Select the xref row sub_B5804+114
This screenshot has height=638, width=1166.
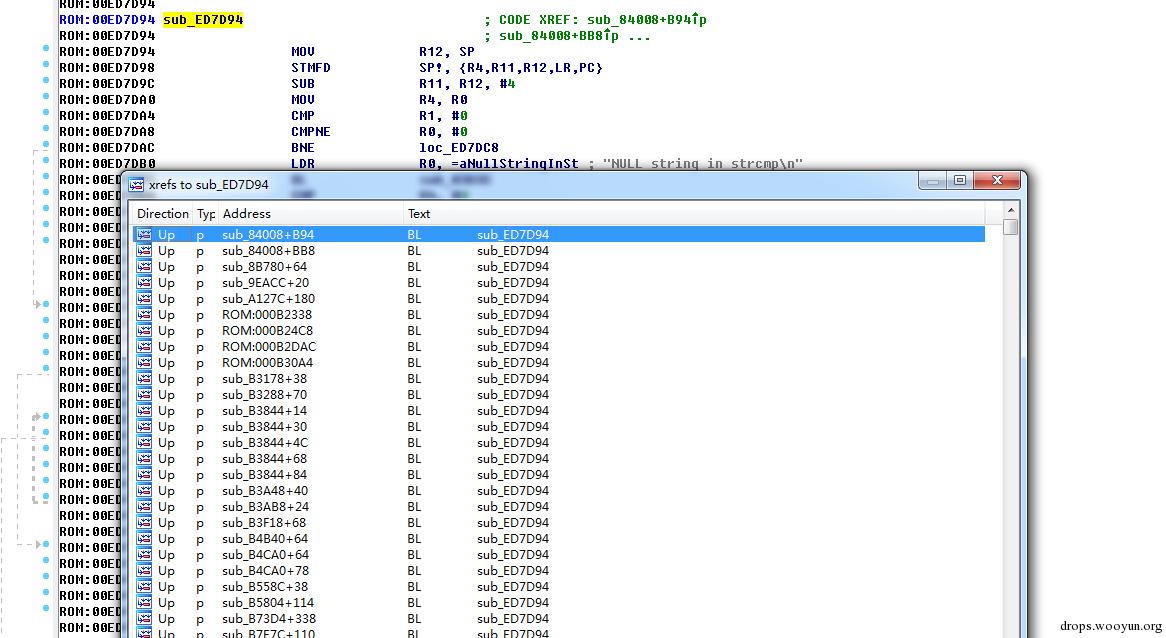(559, 602)
